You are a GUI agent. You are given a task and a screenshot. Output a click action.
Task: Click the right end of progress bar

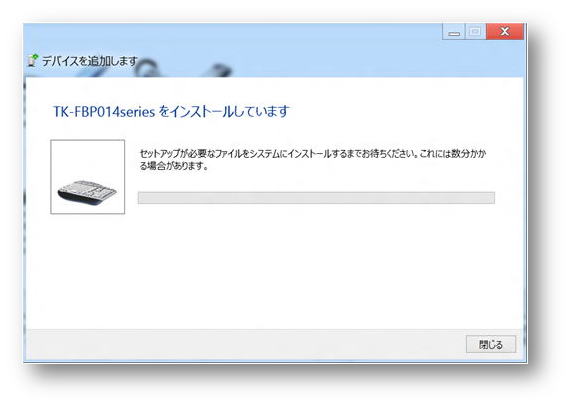[489, 198]
